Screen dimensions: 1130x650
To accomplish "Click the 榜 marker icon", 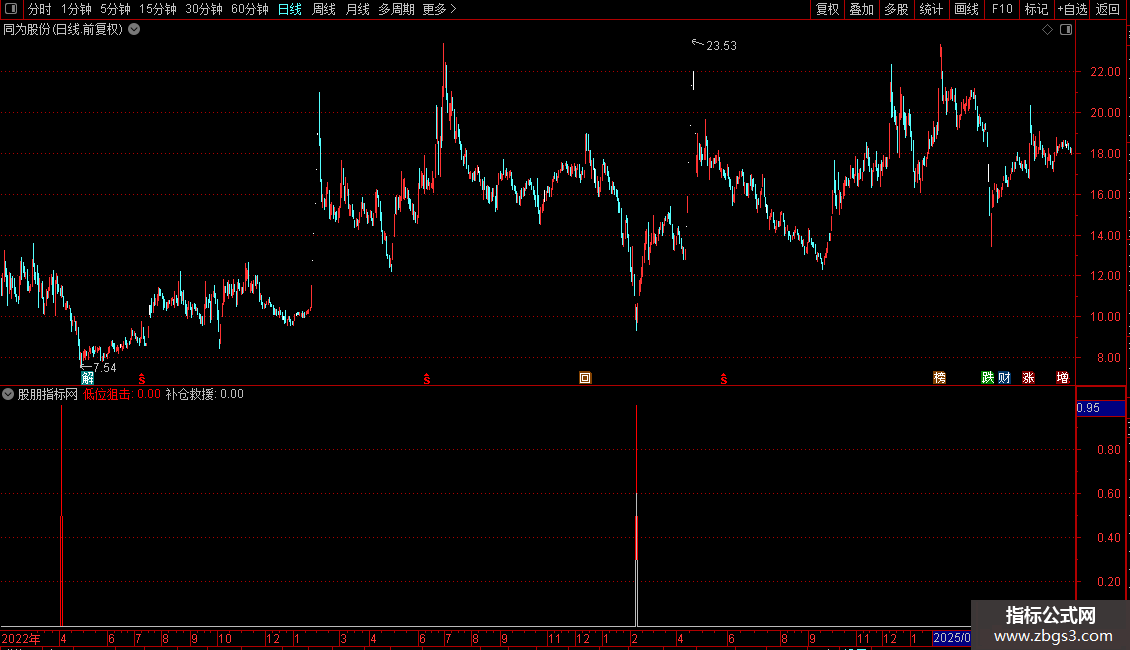I will coord(939,378).
